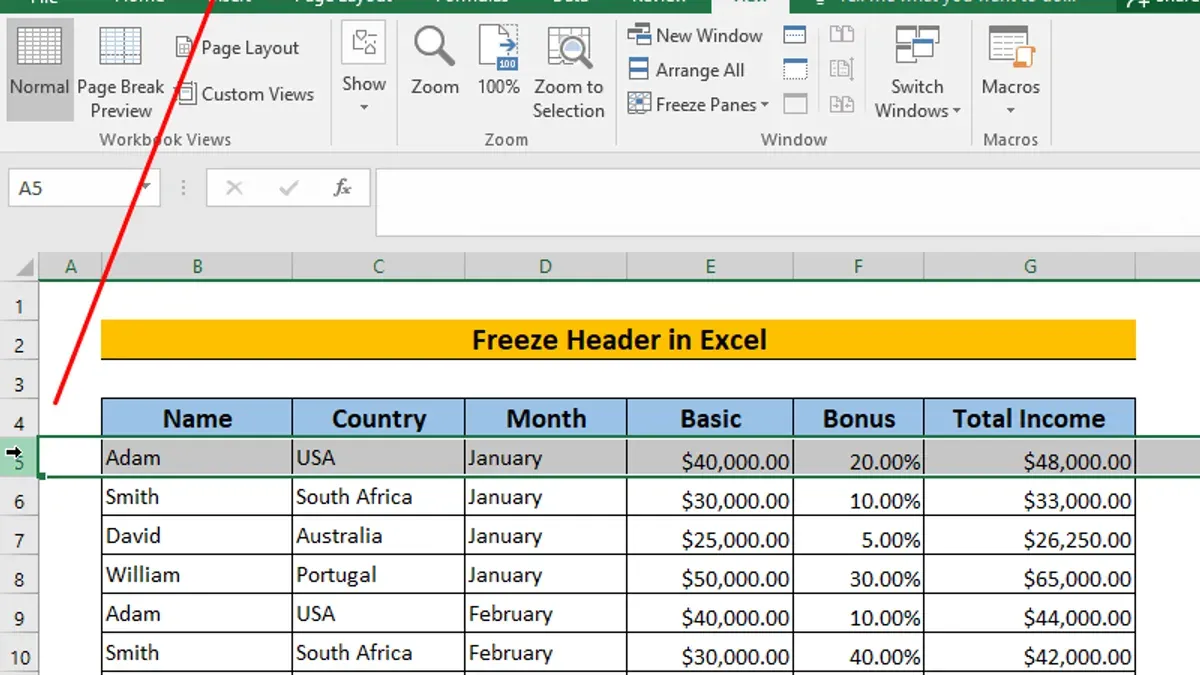Set zoom to 100%

point(498,62)
